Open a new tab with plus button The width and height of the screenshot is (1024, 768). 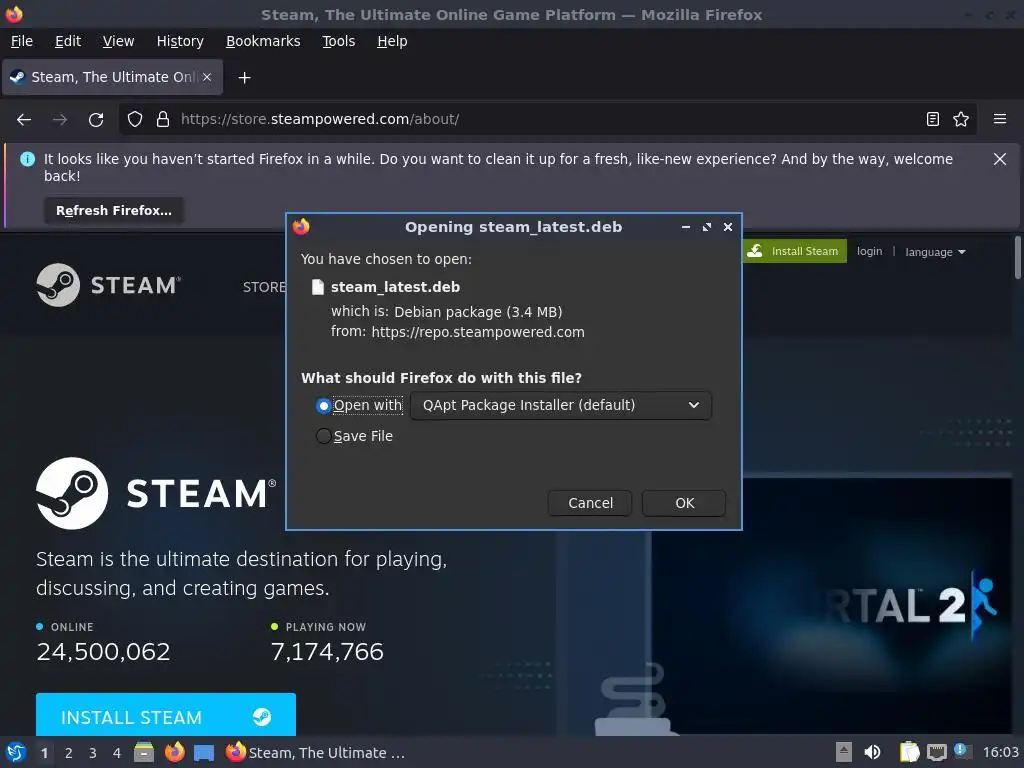coord(244,78)
